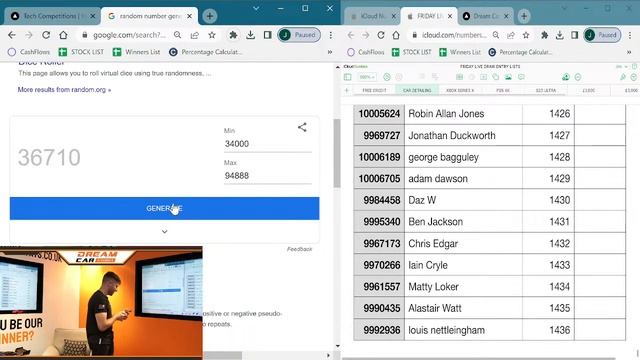Viewport: 640px width, 360px height.
Task: Show hidden bookmarks in the iCloud window
Action: tap(629, 52)
